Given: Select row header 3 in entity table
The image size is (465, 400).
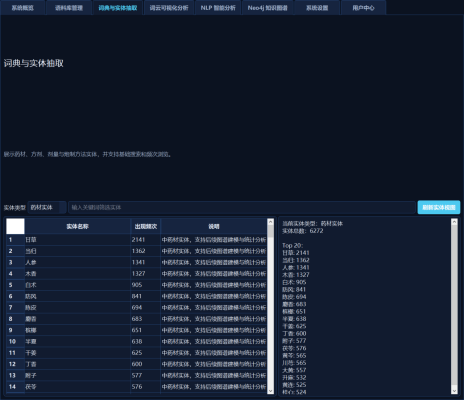Looking at the screenshot, I should point(15,262).
